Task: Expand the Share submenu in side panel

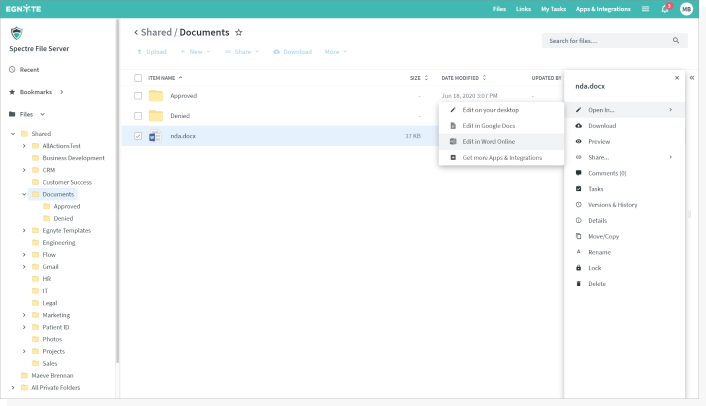Action: [670, 157]
